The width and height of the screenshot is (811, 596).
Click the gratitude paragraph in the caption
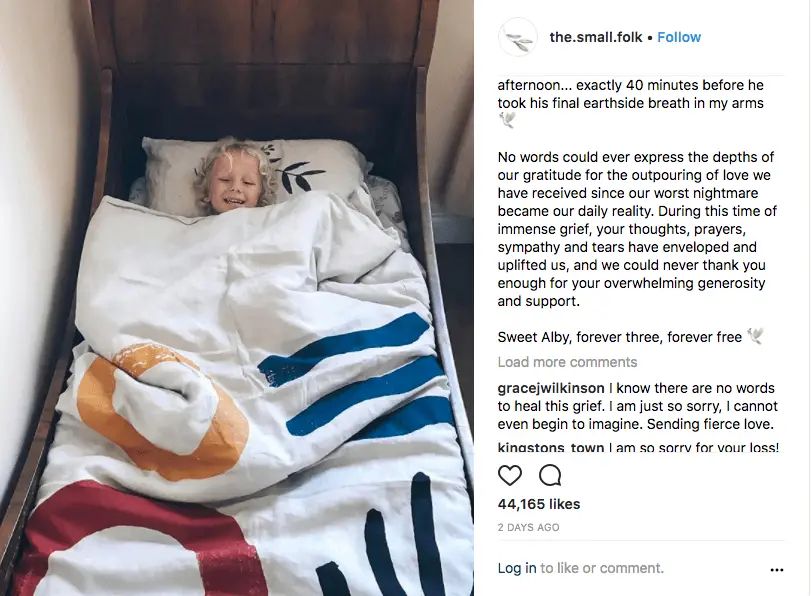(x=637, y=229)
